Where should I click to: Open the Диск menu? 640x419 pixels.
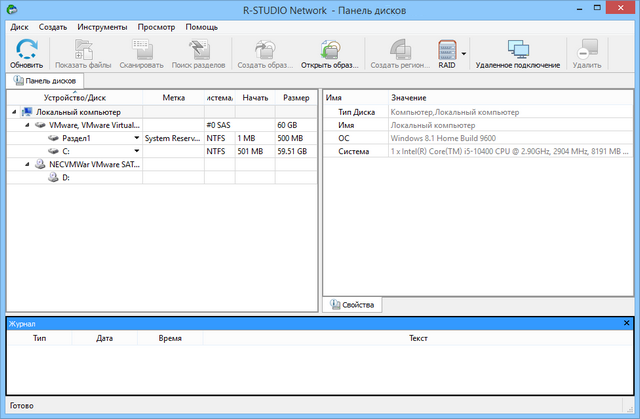19,27
